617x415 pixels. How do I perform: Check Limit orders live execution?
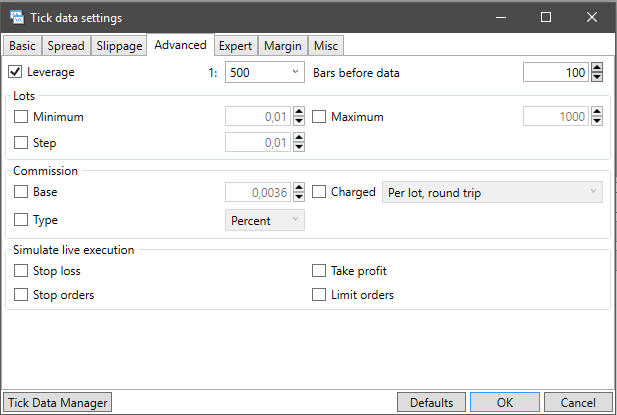tap(319, 295)
